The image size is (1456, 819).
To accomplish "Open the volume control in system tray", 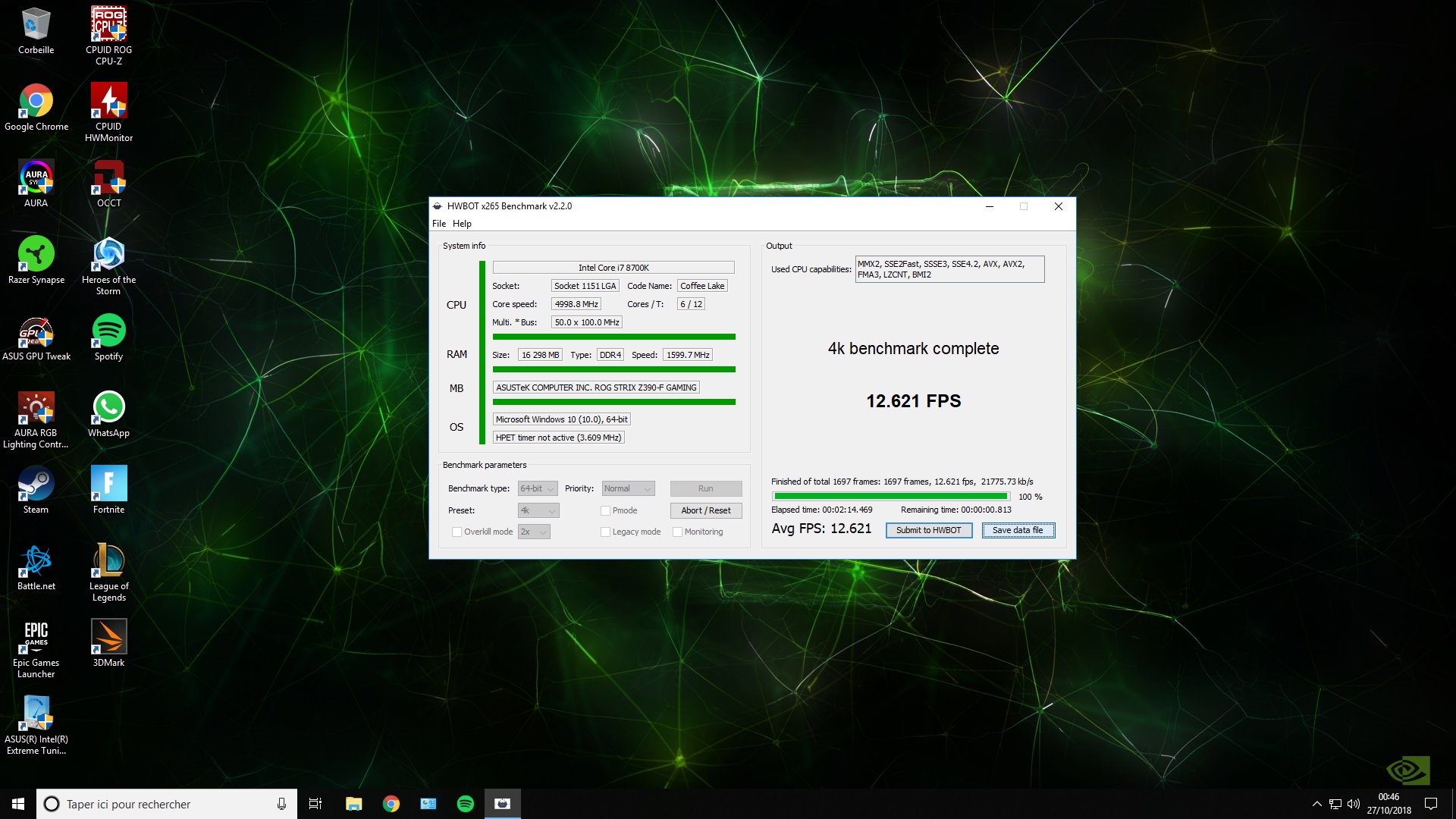I will (1354, 804).
